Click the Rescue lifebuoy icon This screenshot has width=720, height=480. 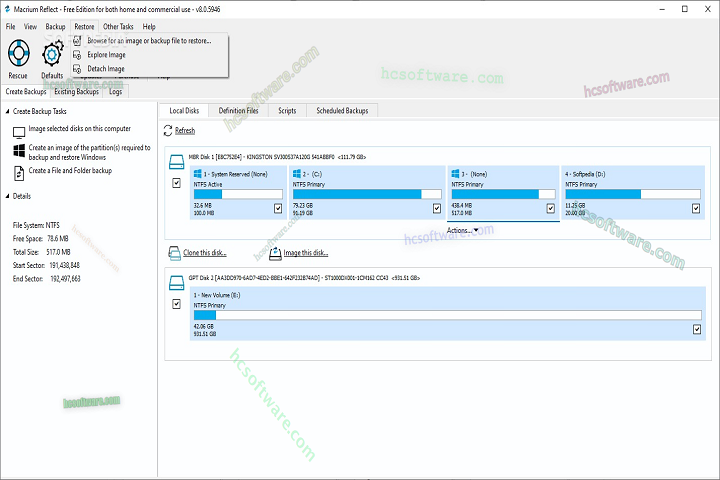[x=19, y=53]
